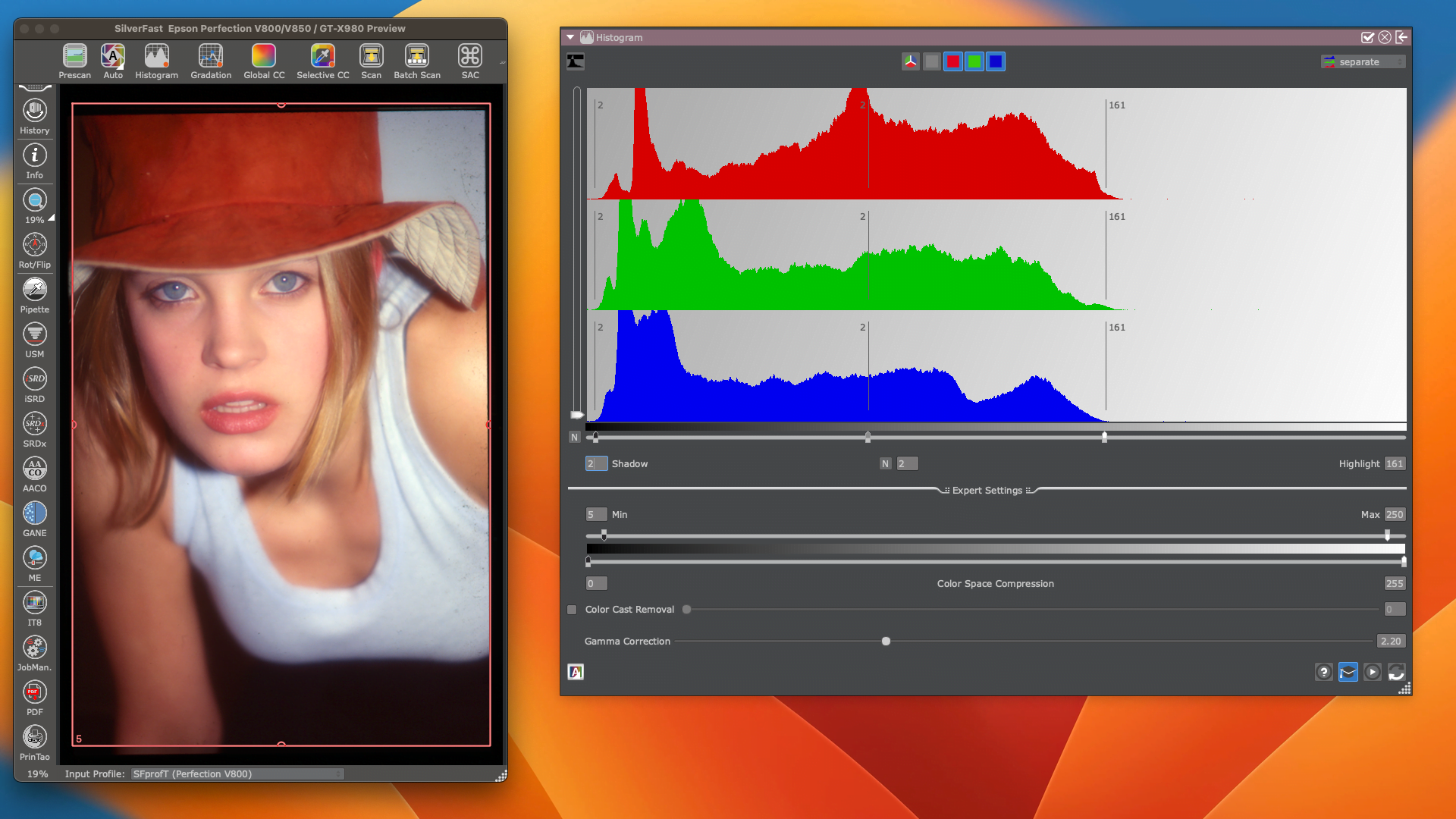The image size is (1456, 819).
Task: Select the iSRD dust removal tool
Action: [34, 379]
